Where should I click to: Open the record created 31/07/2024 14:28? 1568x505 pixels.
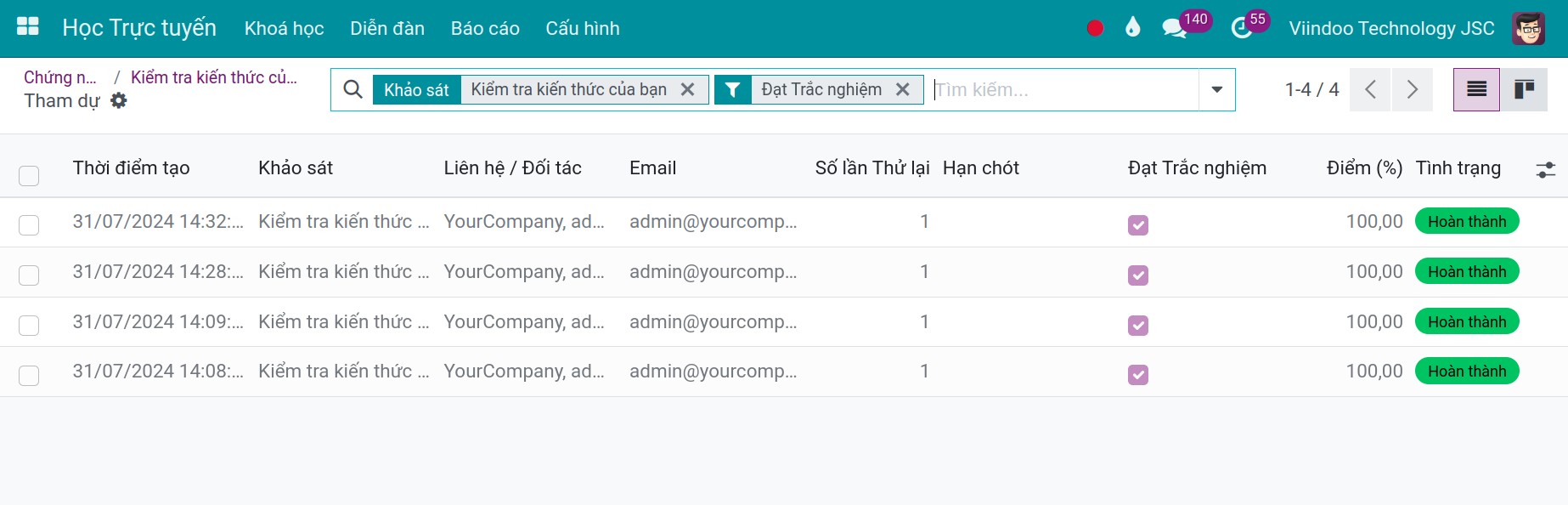[x=158, y=272]
